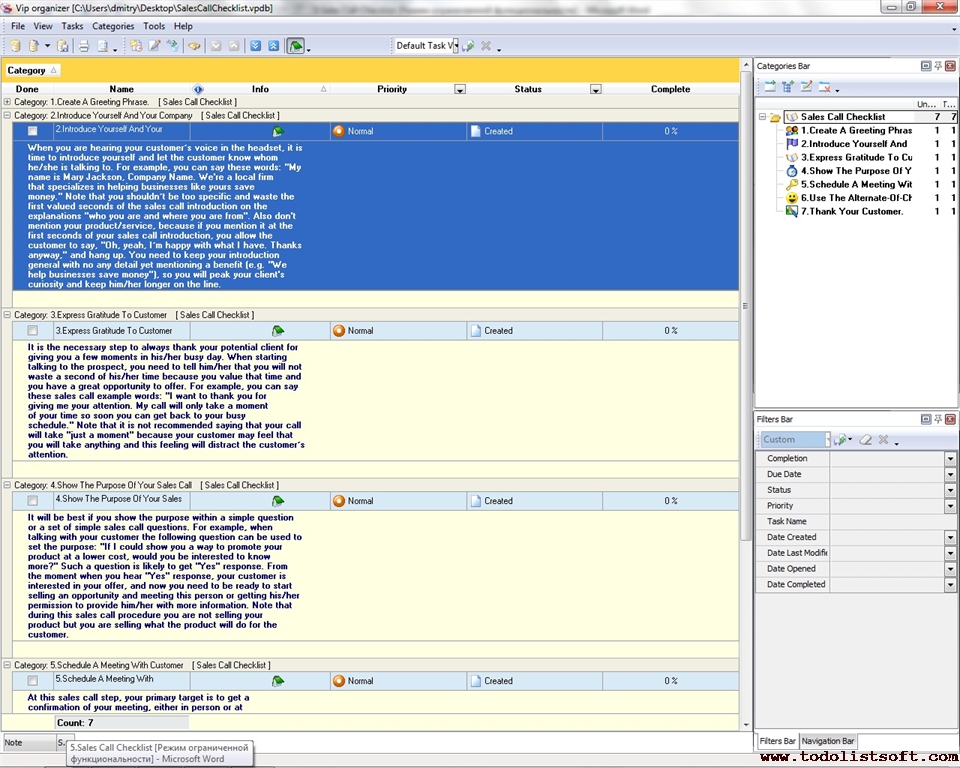Viewport: 960px width, 768px height.
Task: Click the eraser Clear Filter icon
Action: pyautogui.click(x=866, y=439)
